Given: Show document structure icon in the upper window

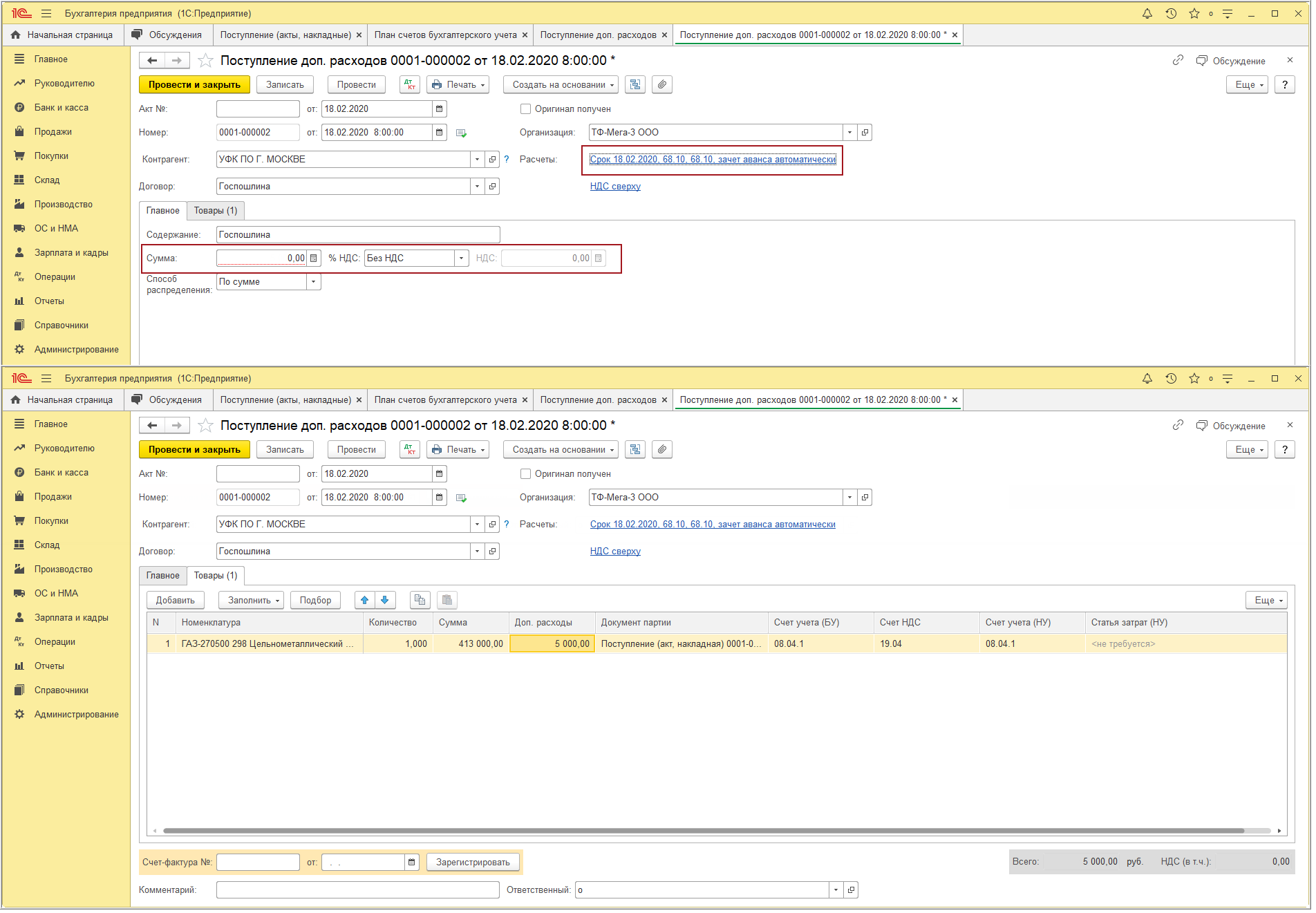Looking at the screenshot, I should point(635,85).
